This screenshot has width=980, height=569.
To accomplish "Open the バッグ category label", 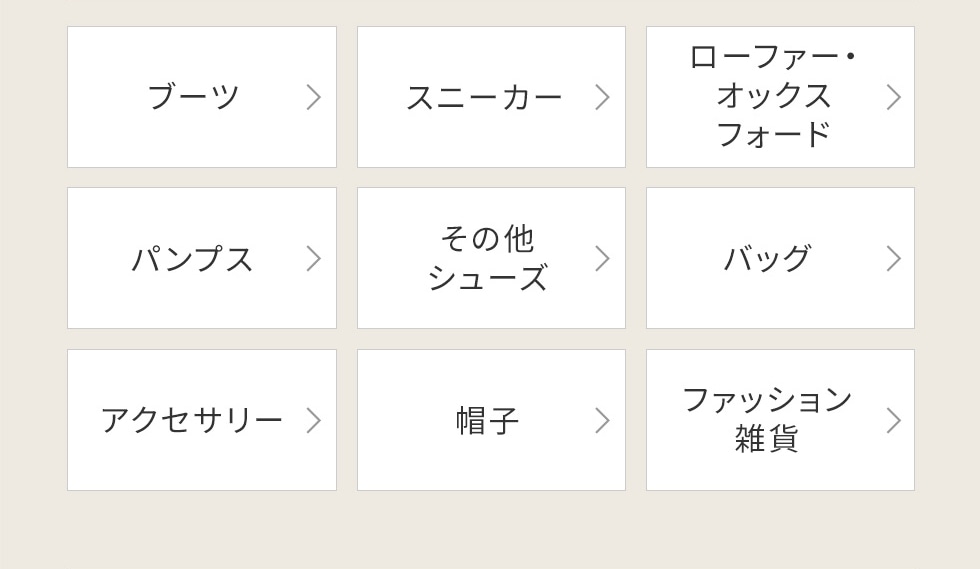I will tap(767, 258).
